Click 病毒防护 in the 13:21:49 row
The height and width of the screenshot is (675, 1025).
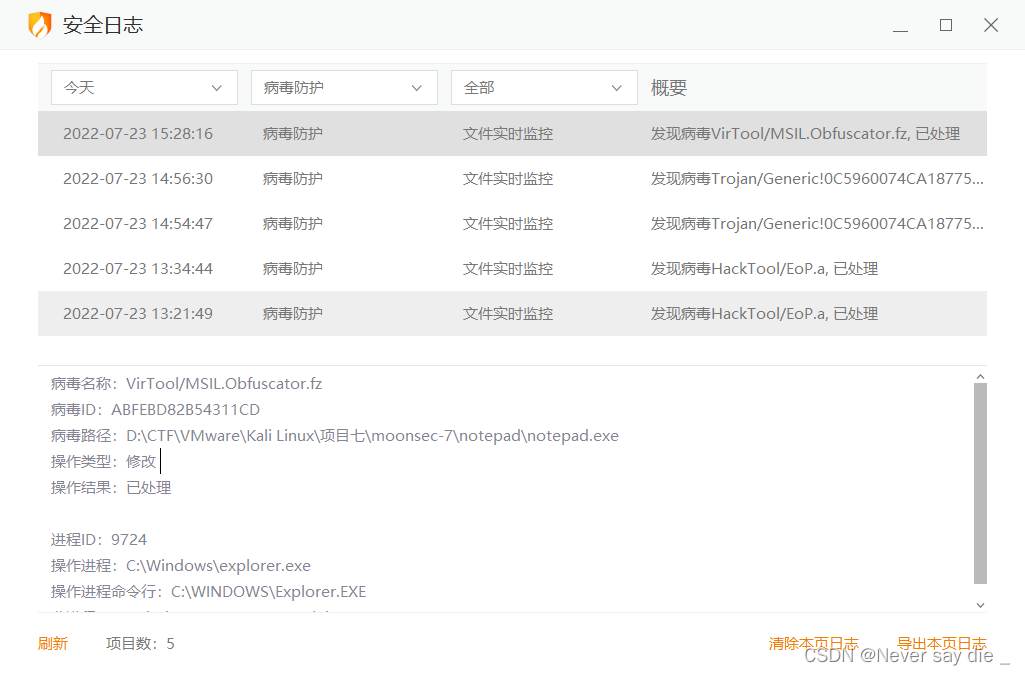[293, 314]
